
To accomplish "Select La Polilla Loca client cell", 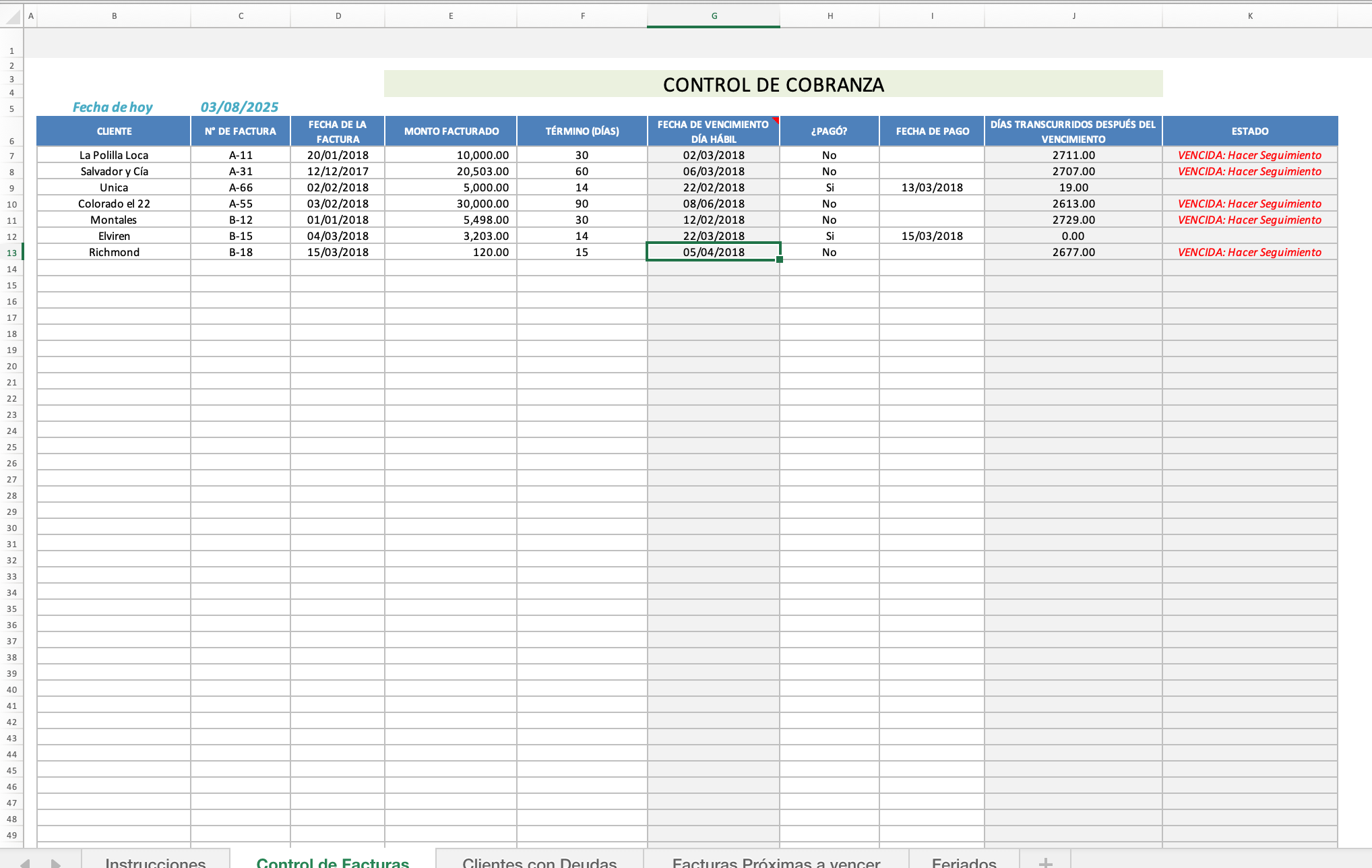I will point(114,155).
